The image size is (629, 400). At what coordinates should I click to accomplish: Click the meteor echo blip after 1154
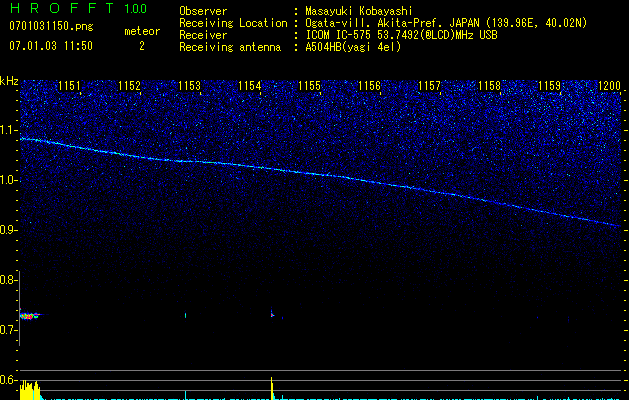pos(272,314)
